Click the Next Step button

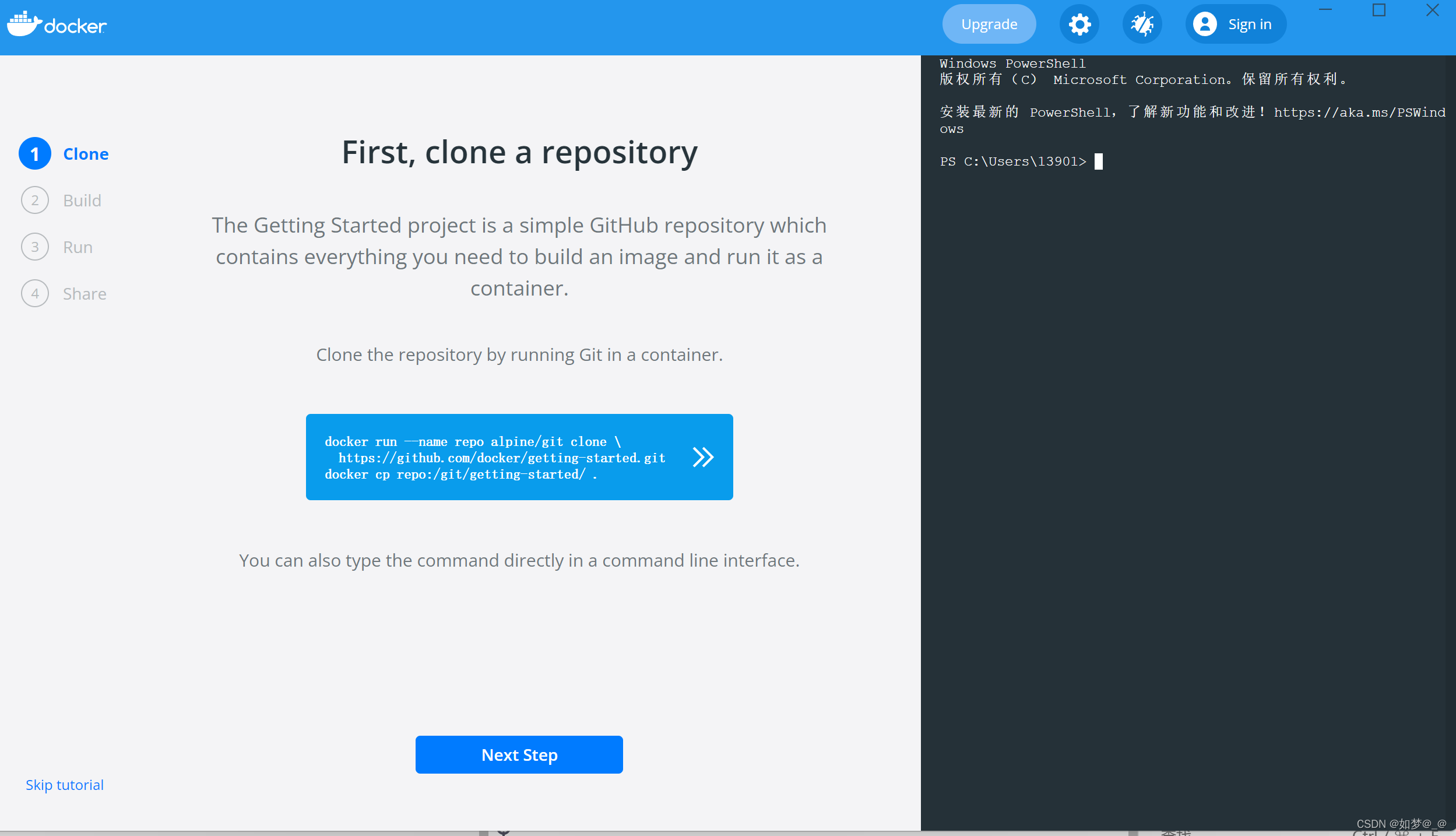(518, 754)
